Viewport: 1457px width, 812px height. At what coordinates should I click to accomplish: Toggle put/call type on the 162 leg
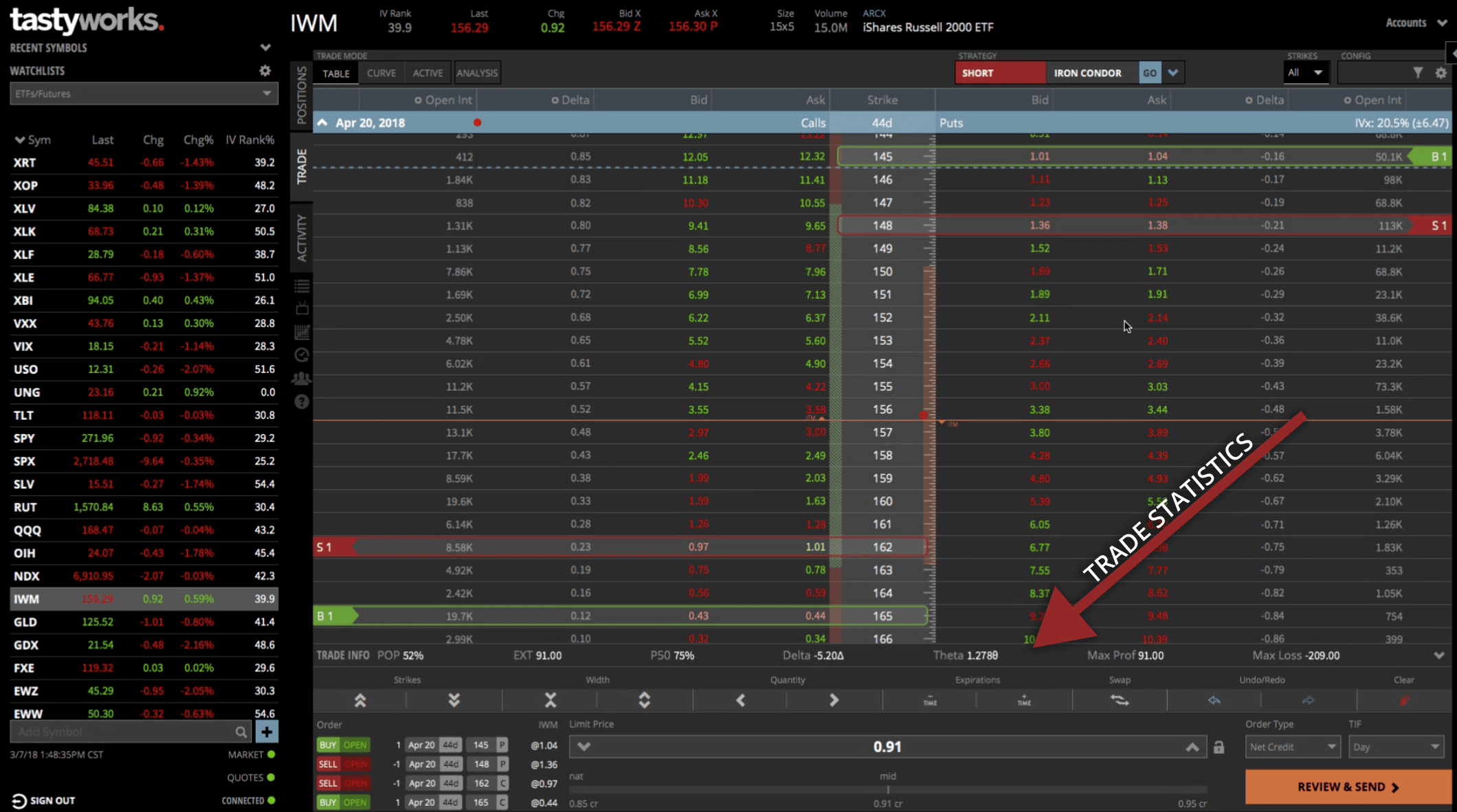pos(502,783)
